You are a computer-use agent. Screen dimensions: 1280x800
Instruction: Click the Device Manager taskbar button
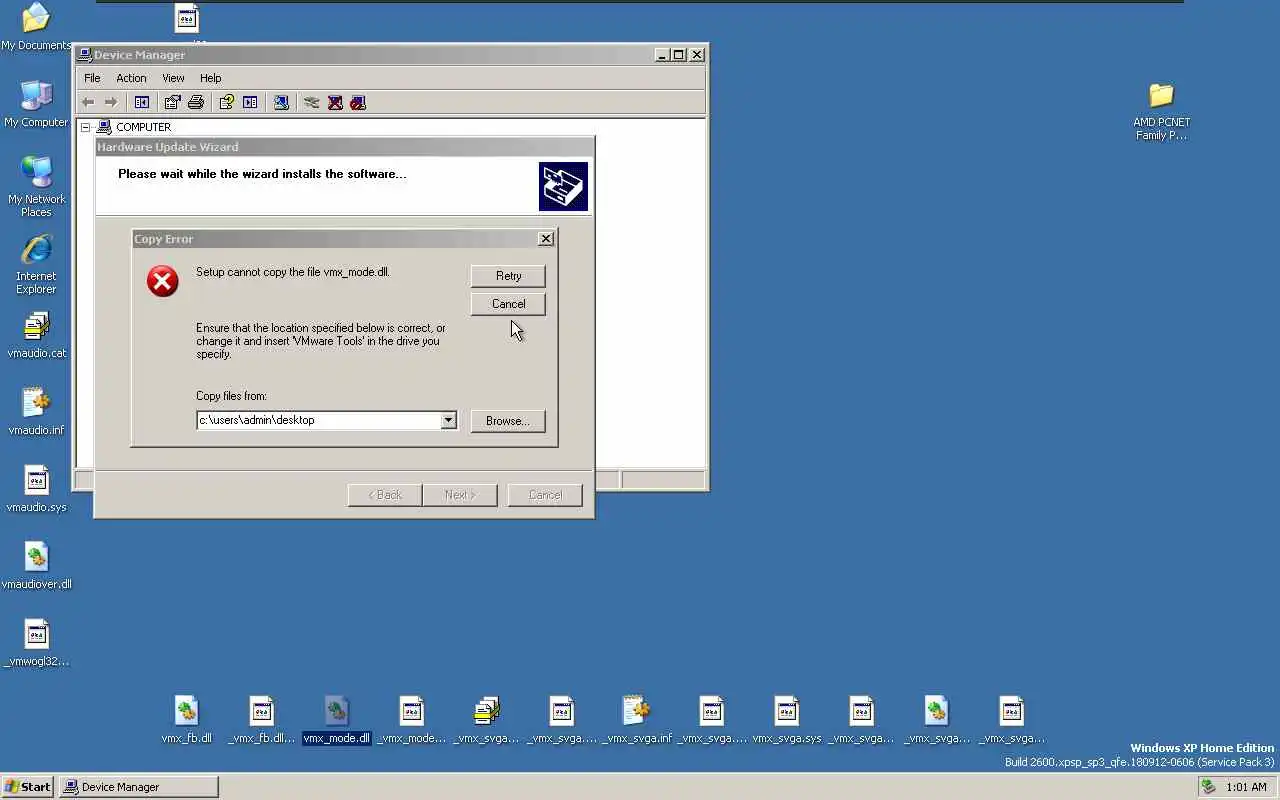point(138,787)
